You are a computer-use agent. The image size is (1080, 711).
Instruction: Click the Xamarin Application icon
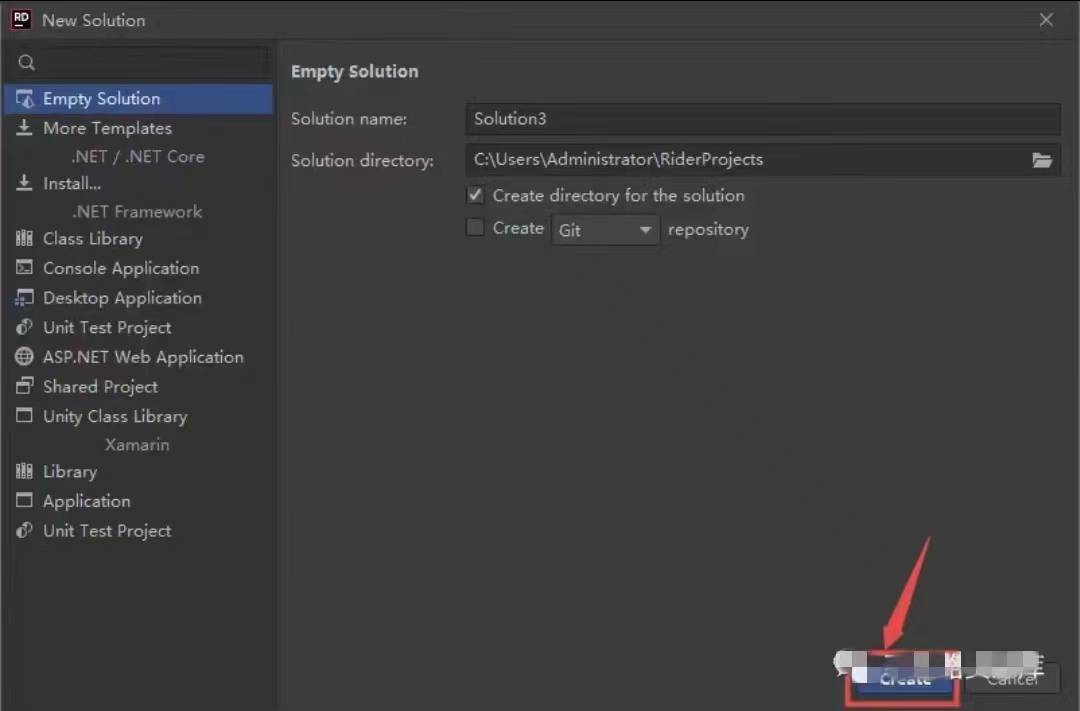click(x=24, y=500)
